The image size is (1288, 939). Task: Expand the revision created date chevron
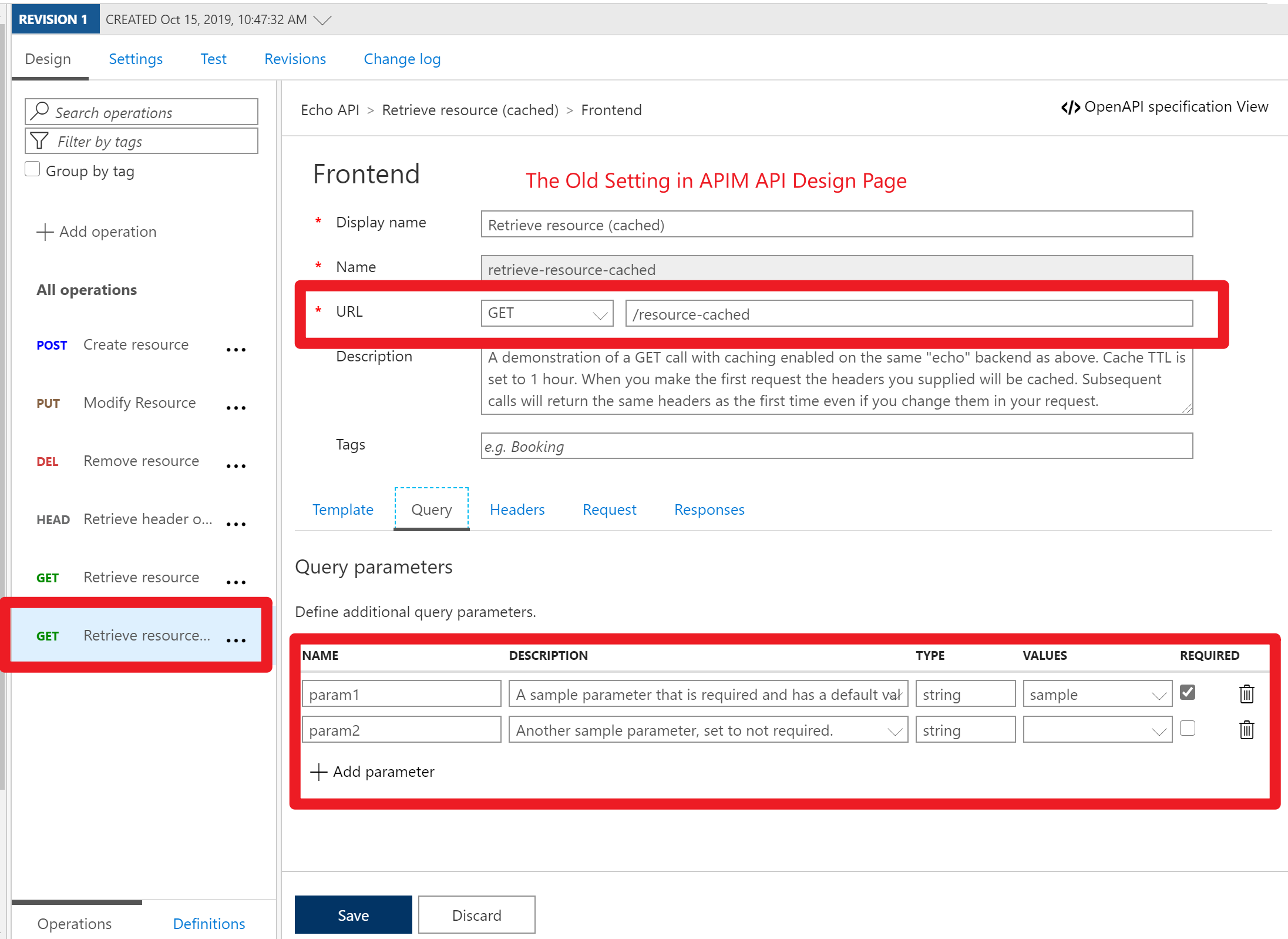pyautogui.click(x=322, y=21)
